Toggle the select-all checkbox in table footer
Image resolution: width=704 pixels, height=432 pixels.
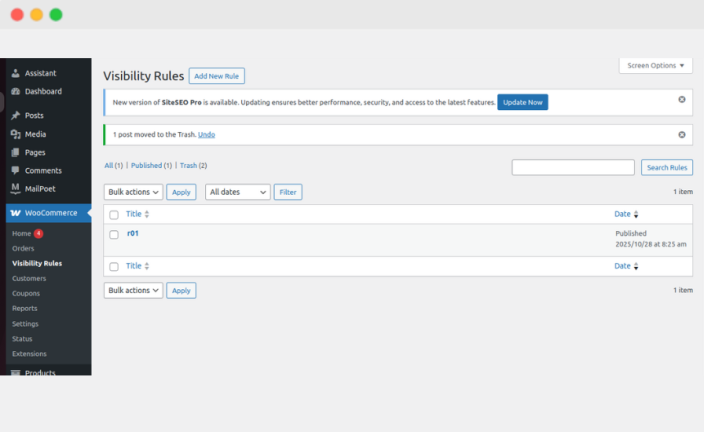coord(114,266)
